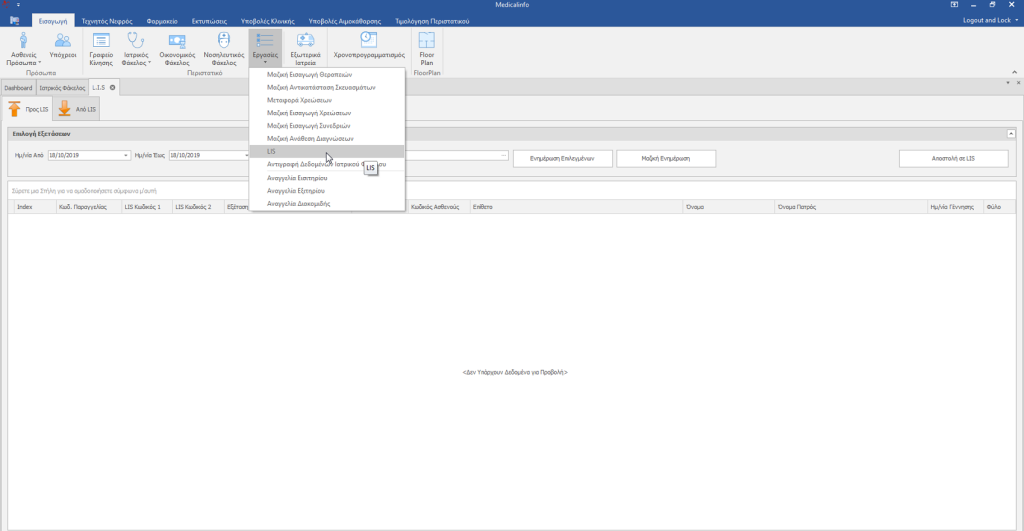Open the Floor Plan icon
Image resolution: width=1024 pixels, height=531 pixels.
pyautogui.click(x=427, y=42)
